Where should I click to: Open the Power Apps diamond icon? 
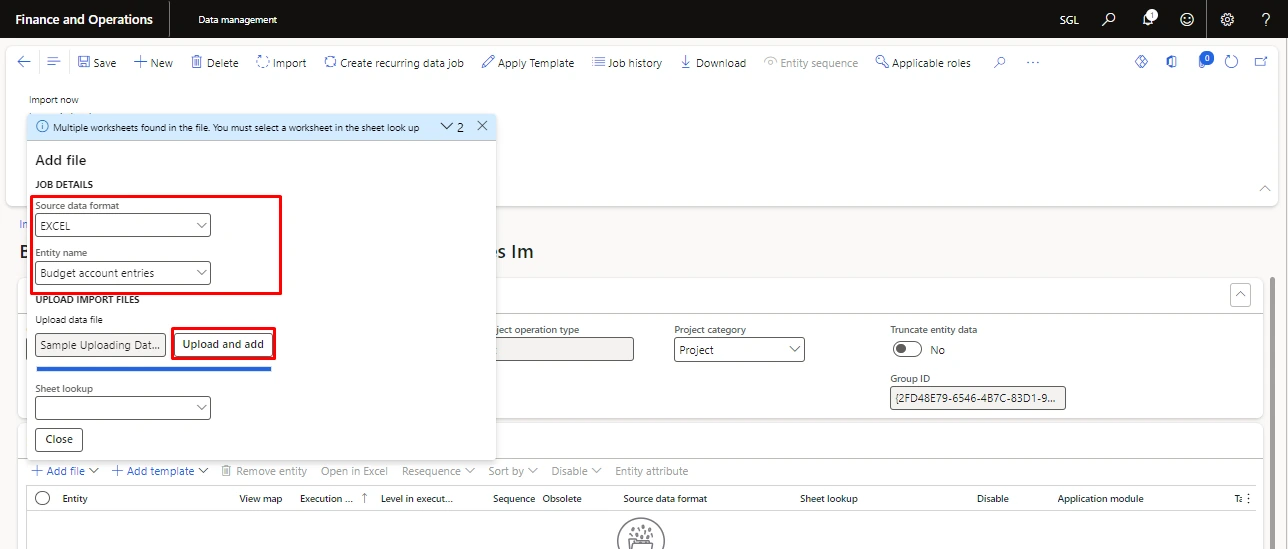coord(1141,62)
